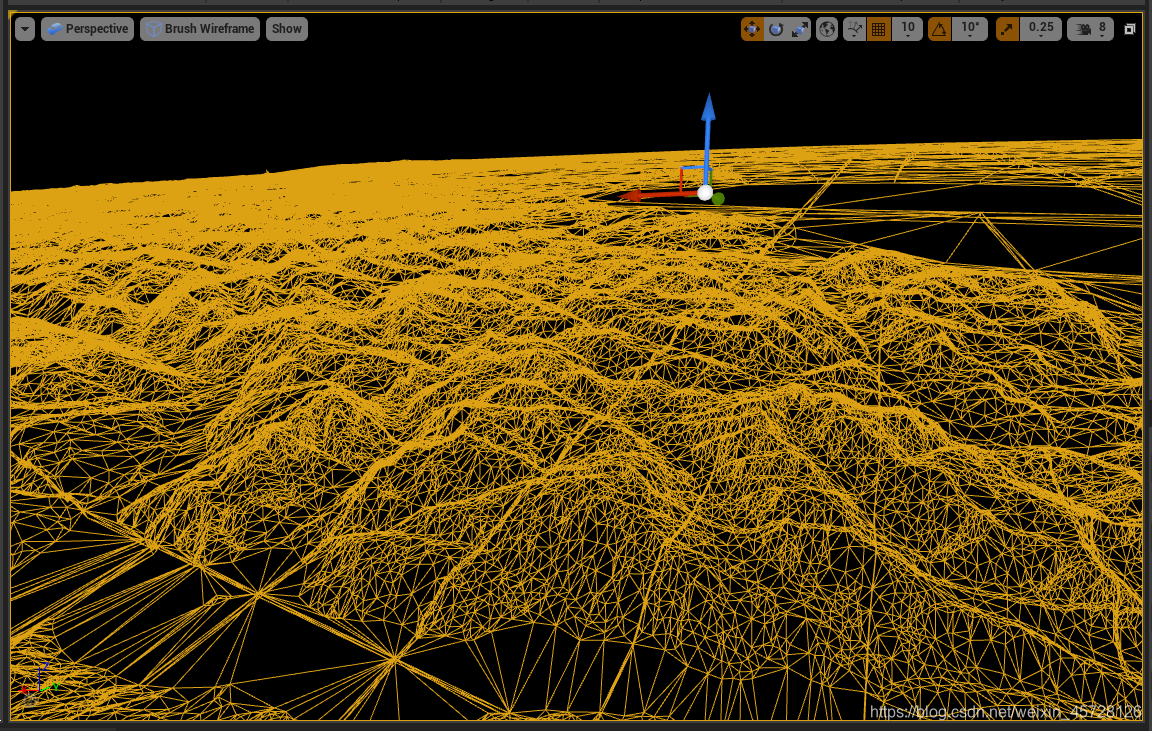Click the green Y-axis handle of gizmo
1152x731 pixels.
coord(719,198)
